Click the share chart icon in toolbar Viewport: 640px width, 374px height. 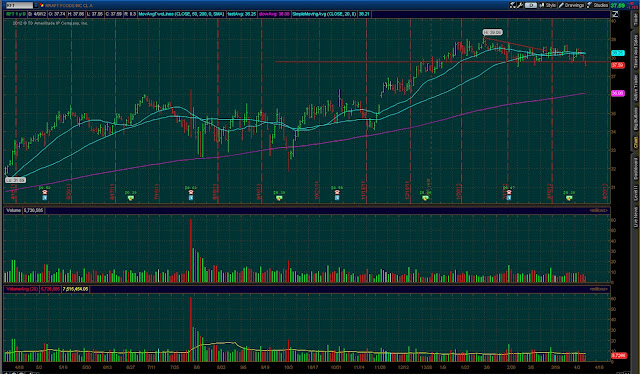point(513,5)
